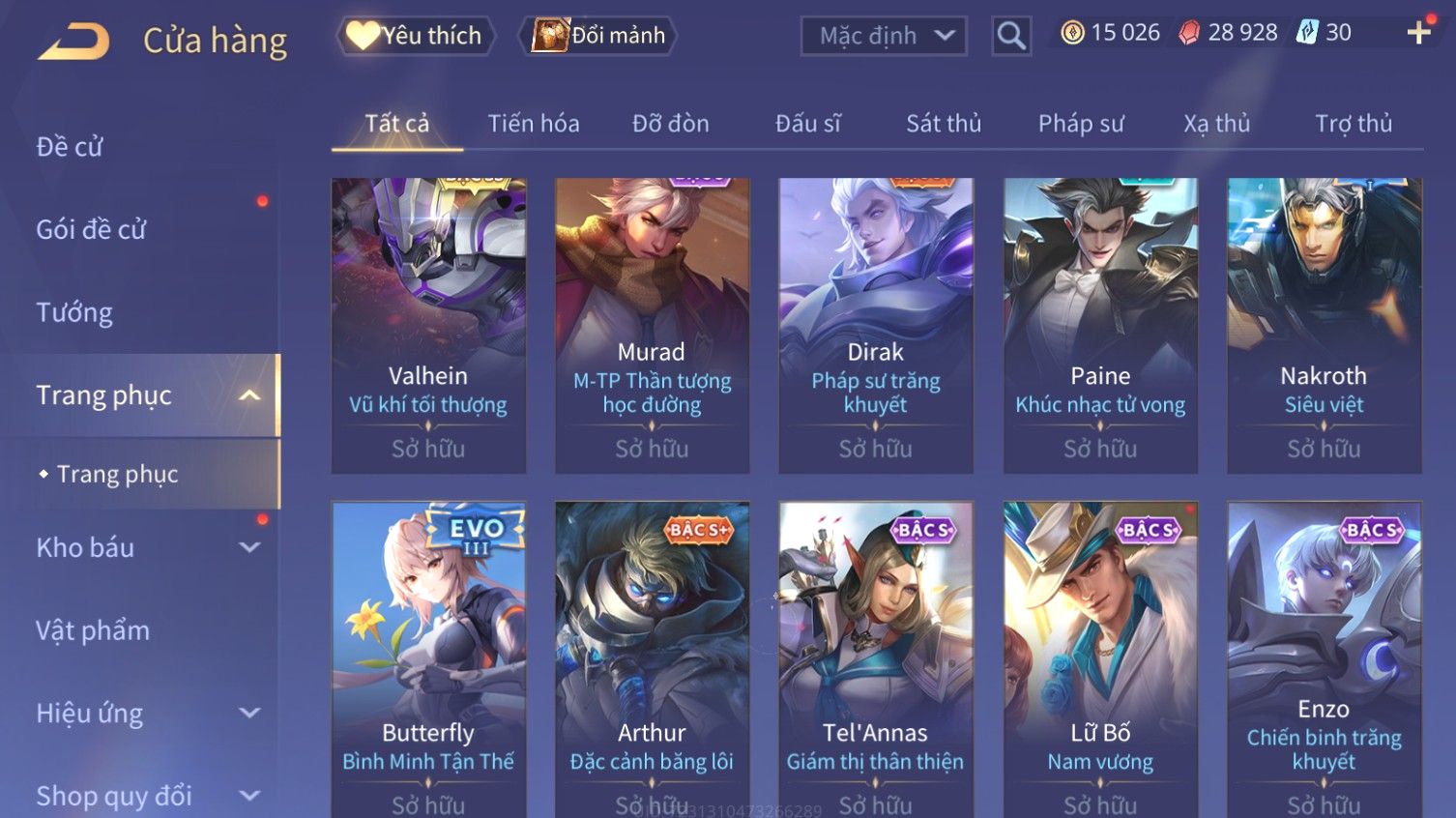This screenshot has height=818, width=1456.
Task: Open the Mặc định sort dropdown
Action: [x=884, y=37]
